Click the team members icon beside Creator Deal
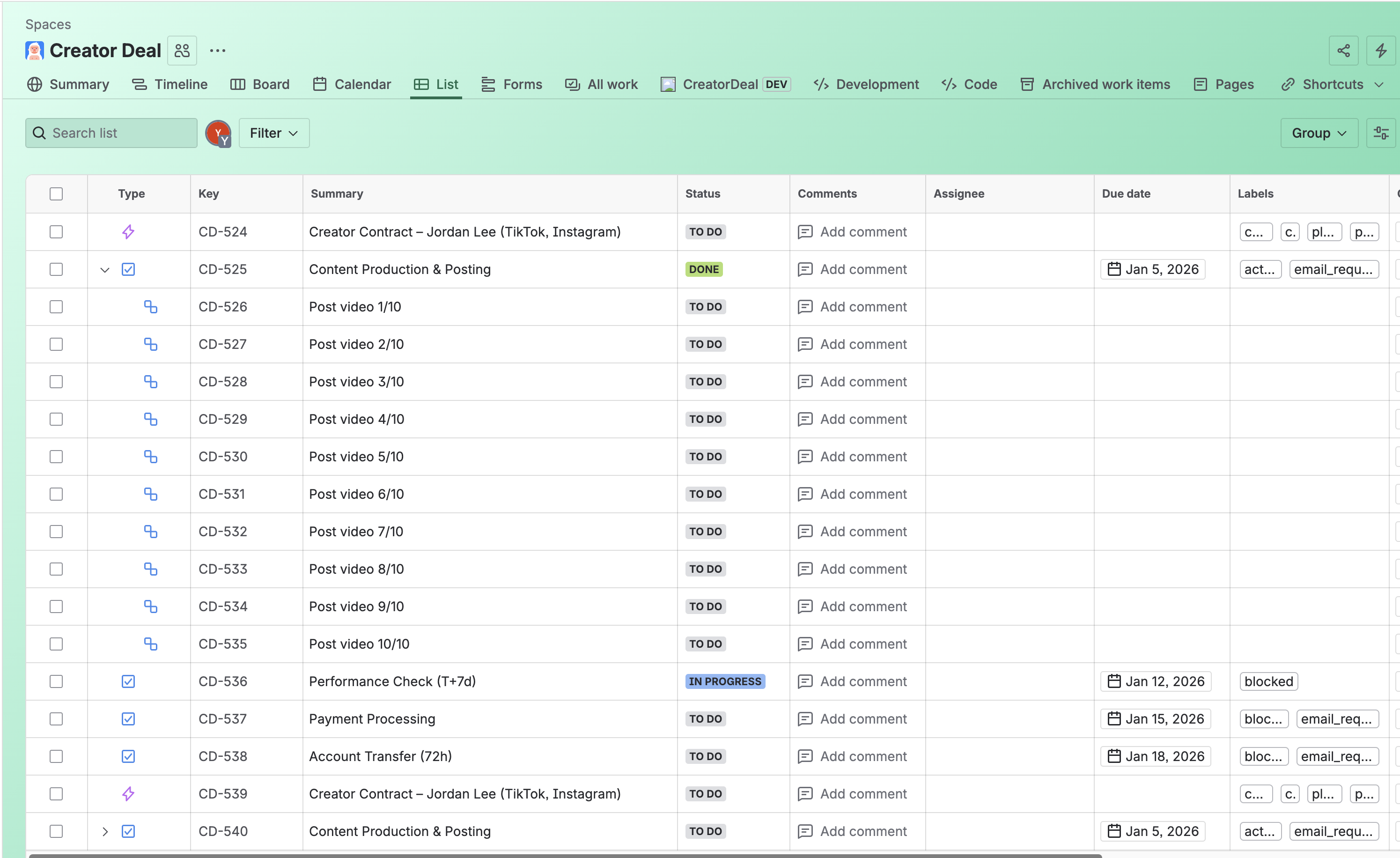1400x858 pixels. point(182,51)
